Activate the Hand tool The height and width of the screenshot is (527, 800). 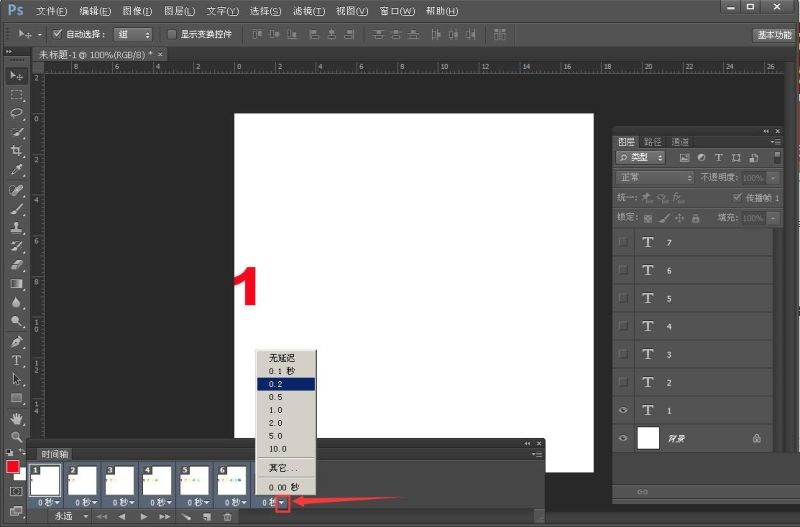pyautogui.click(x=17, y=418)
